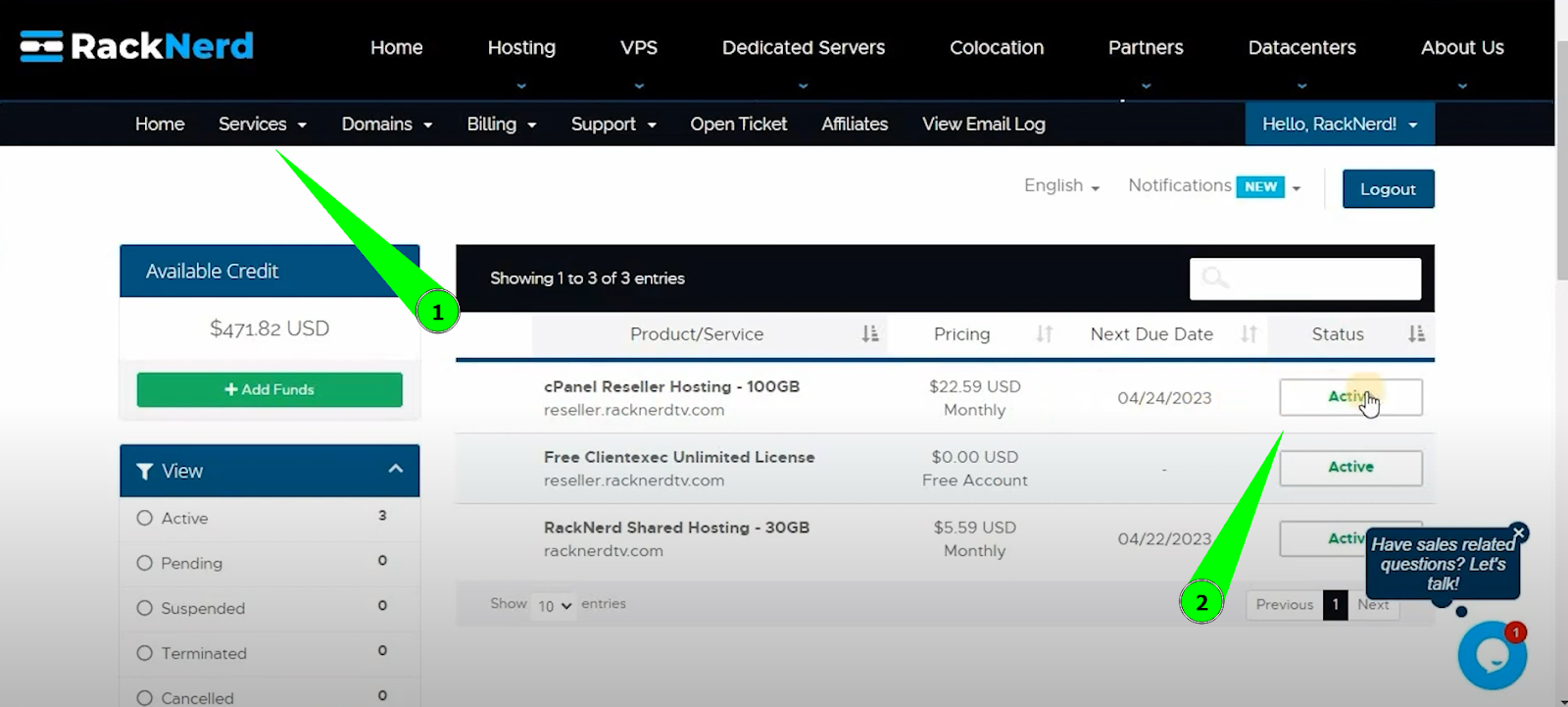Image resolution: width=1568 pixels, height=707 pixels.
Task: Open the Hosting top menu
Action: [x=521, y=48]
